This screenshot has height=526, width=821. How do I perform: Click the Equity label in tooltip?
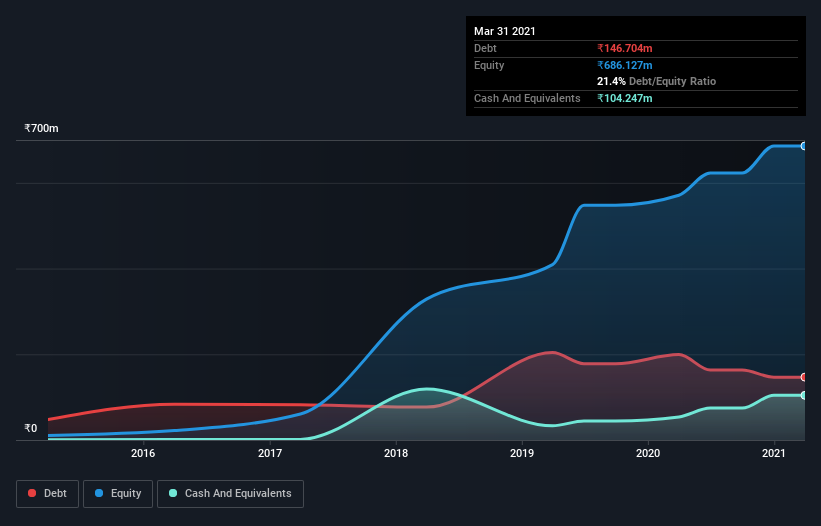click(489, 65)
